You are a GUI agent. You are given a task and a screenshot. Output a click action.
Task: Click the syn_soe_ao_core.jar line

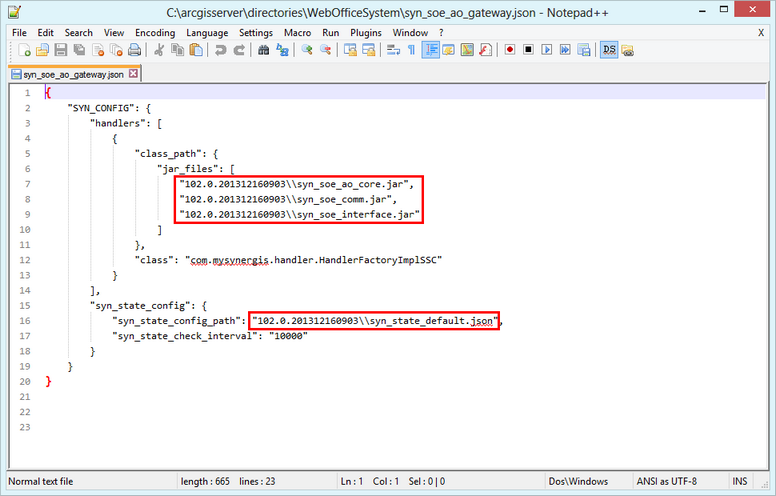(x=296, y=184)
